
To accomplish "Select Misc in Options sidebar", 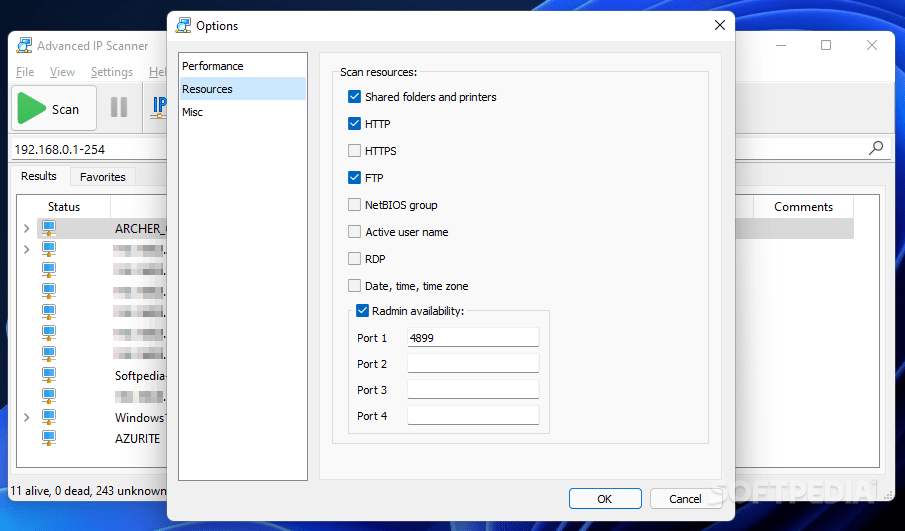I will [x=242, y=112].
